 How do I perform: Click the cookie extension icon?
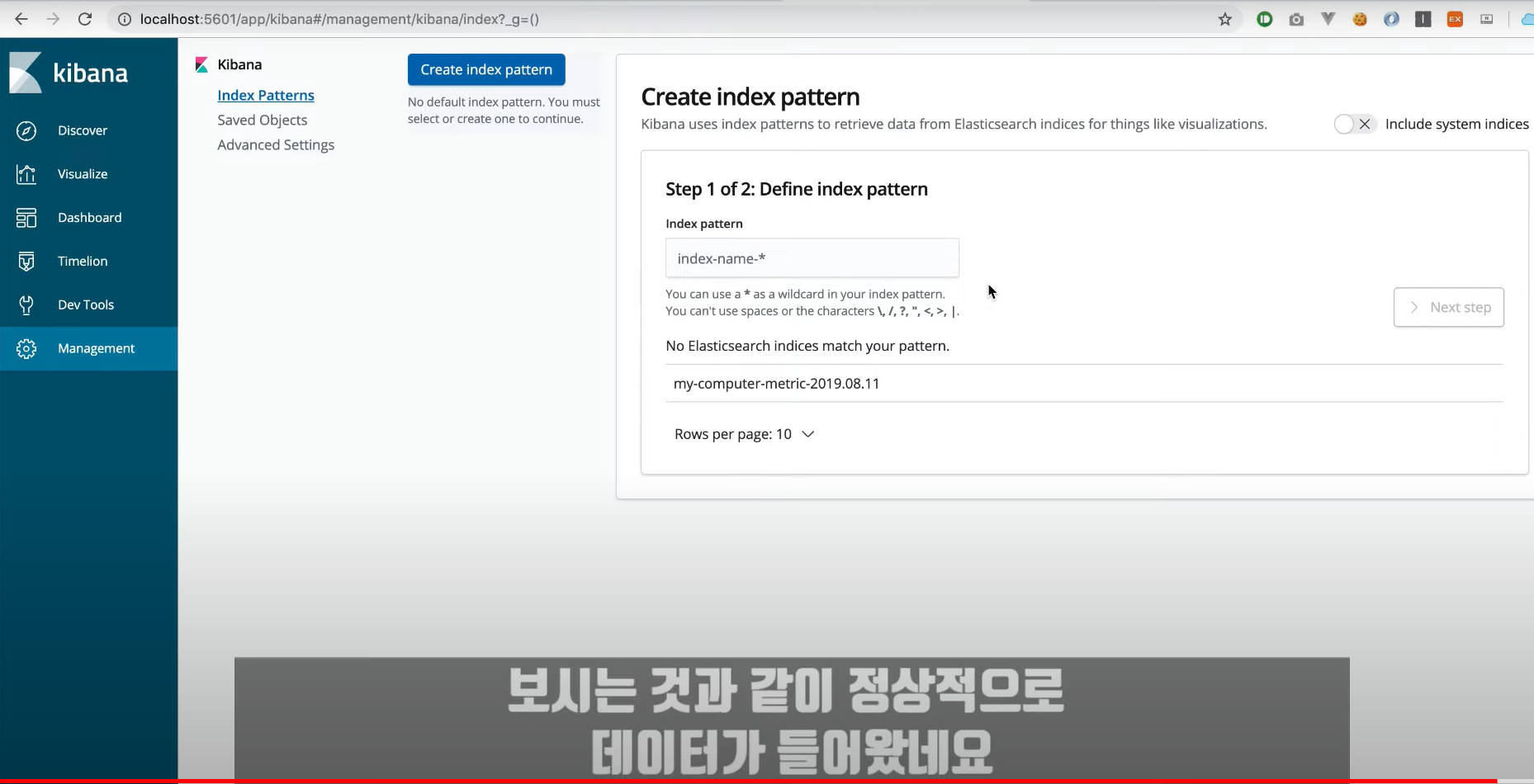1360,19
